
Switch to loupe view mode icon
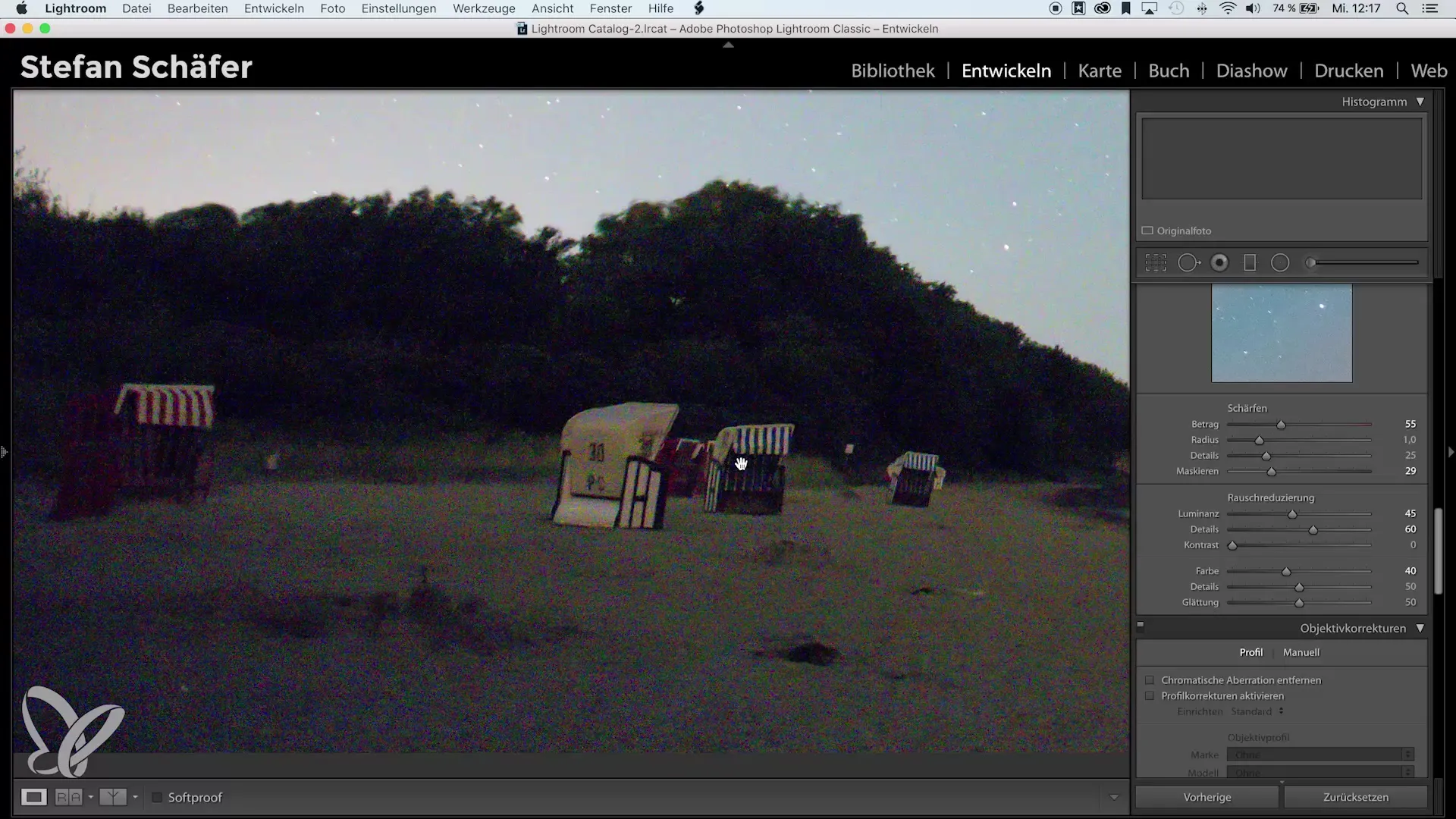point(33,797)
